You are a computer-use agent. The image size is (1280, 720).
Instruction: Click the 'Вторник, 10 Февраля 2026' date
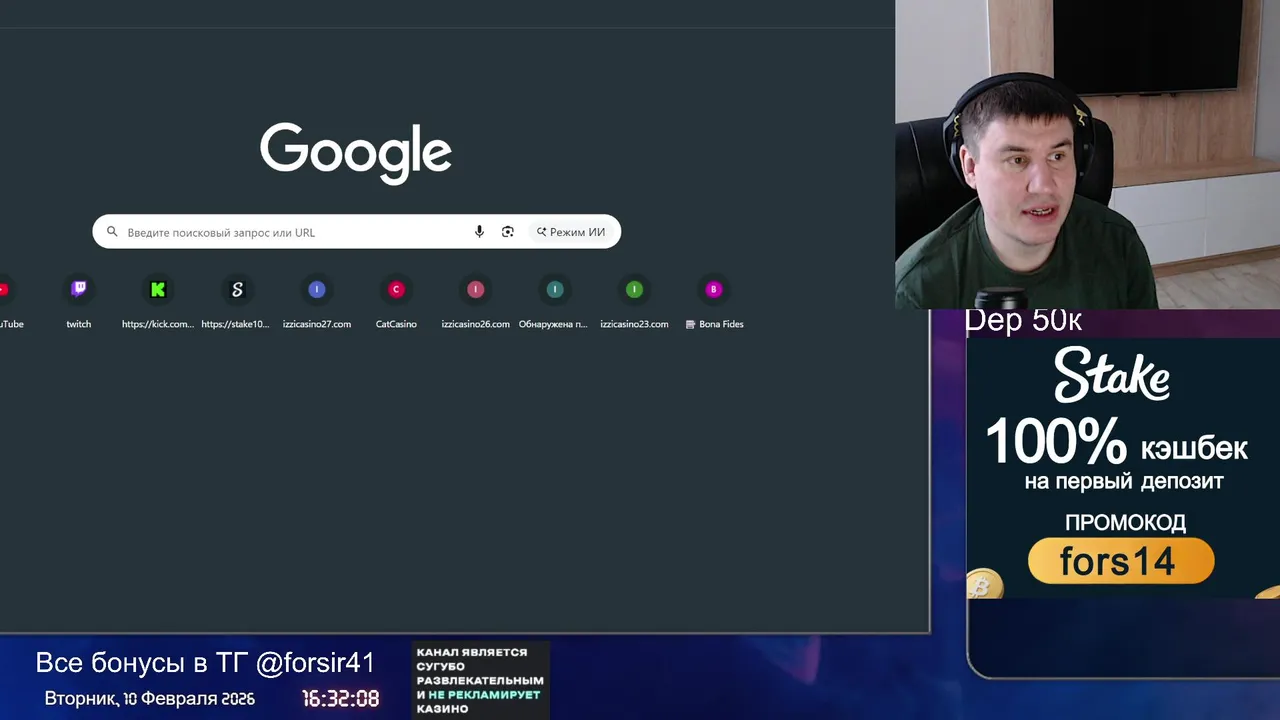pyautogui.click(x=150, y=699)
